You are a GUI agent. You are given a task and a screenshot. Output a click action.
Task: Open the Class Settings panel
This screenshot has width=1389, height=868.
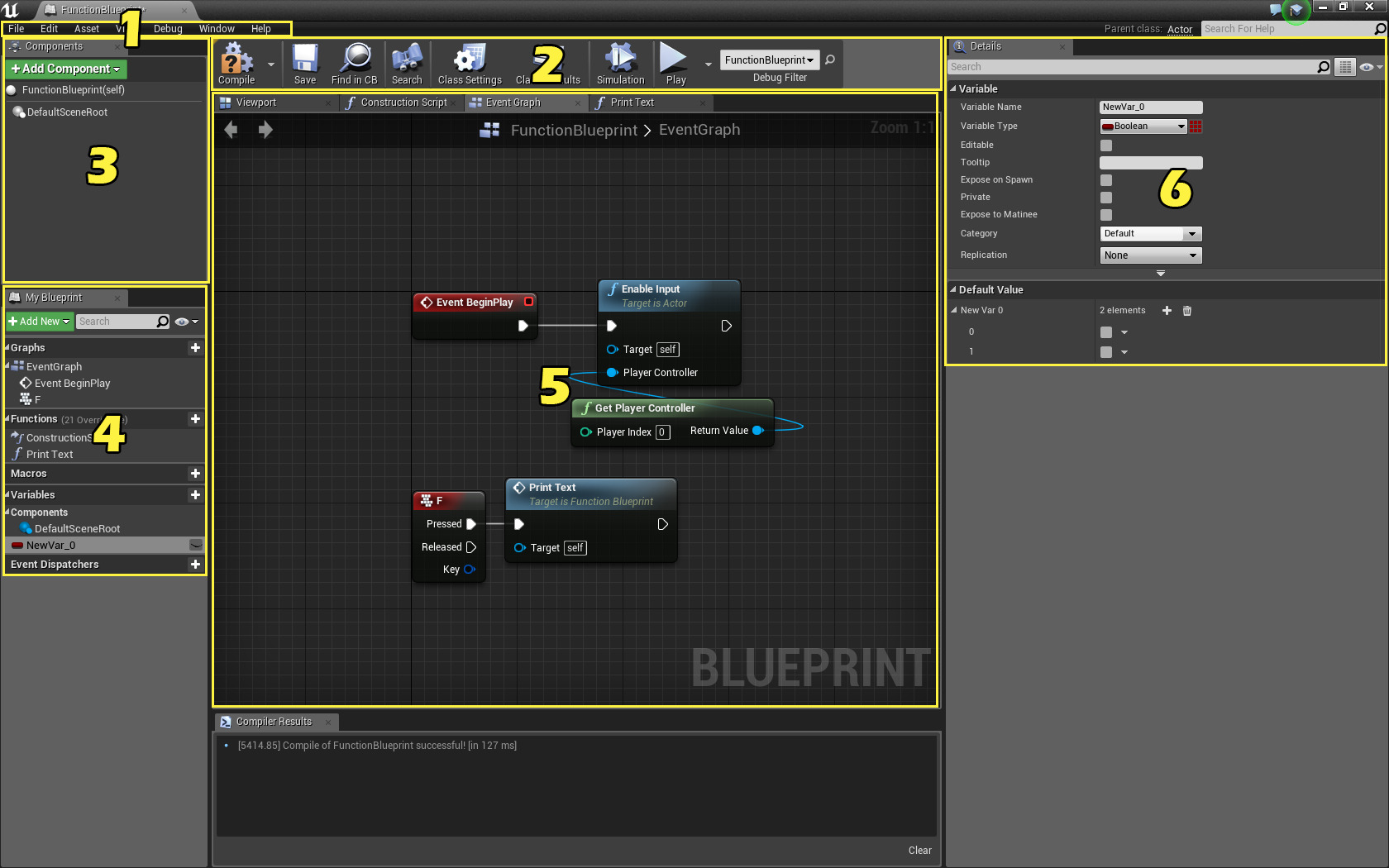pyautogui.click(x=469, y=63)
